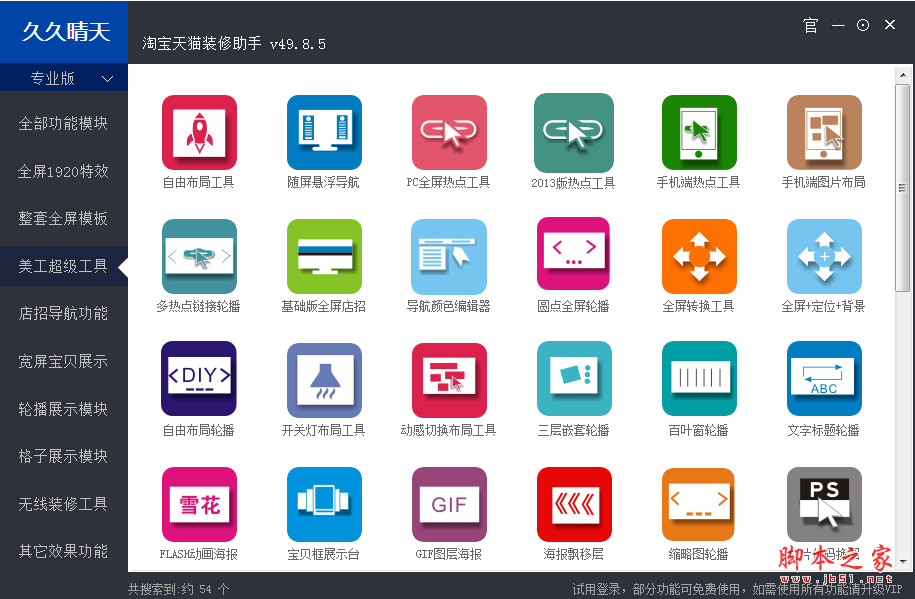Click the 共搜索到:约 54 个 status text

click(x=179, y=589)
